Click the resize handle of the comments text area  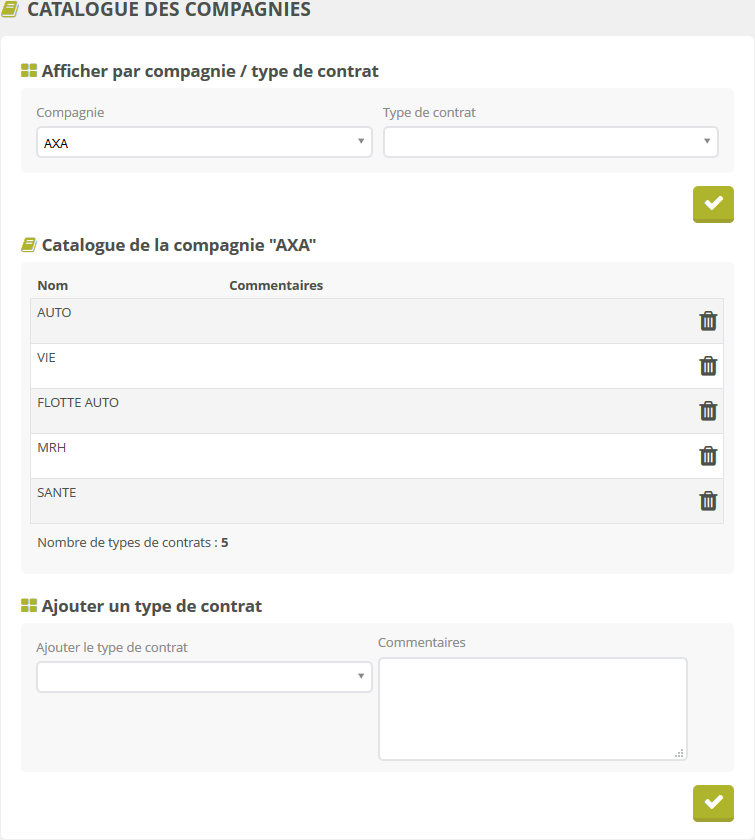click(680, 753)
